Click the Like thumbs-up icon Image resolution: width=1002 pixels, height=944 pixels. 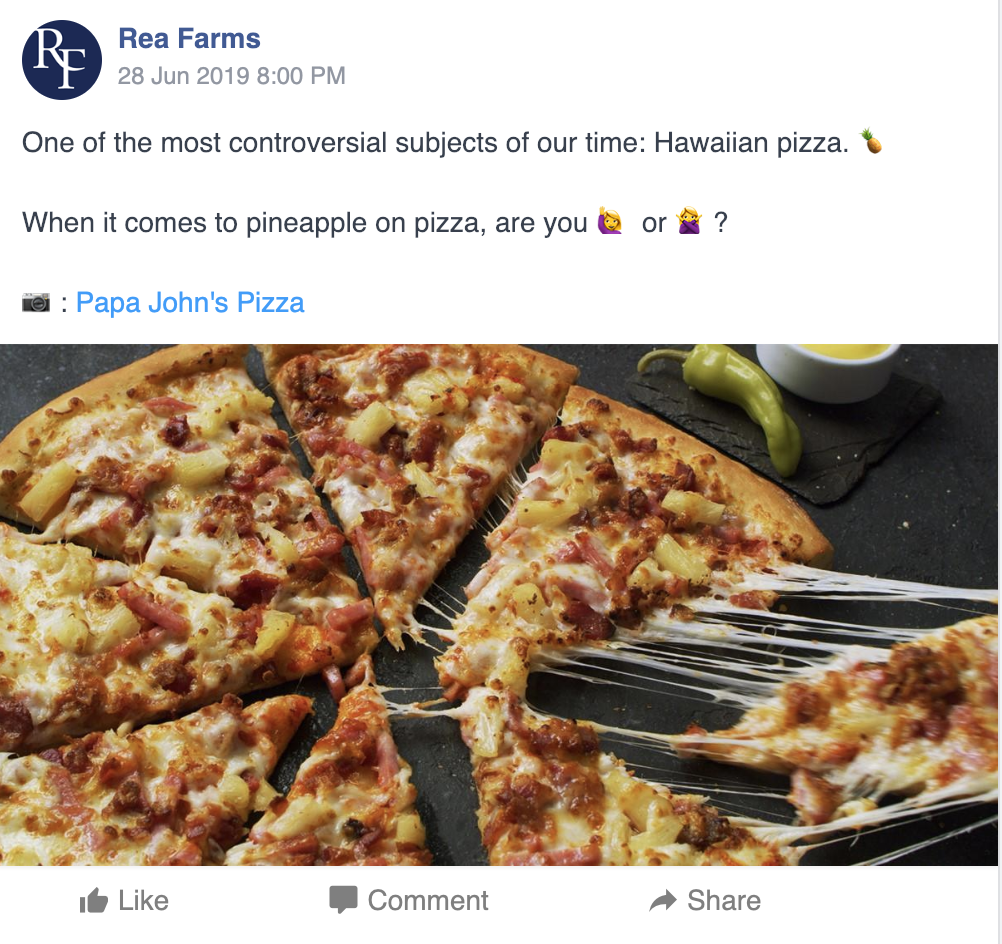coord(94,901)
